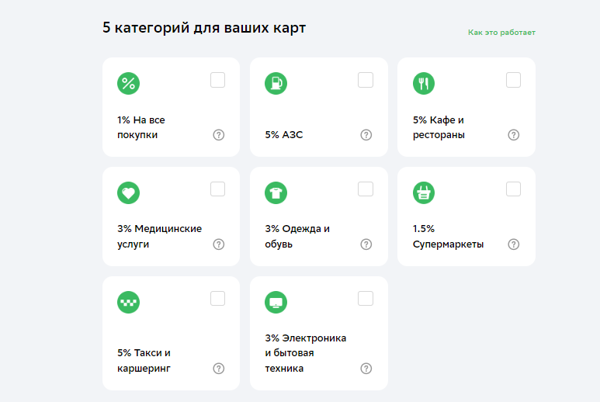This screenshot has height=402, width=600.
Task: Click the t-shirt clothing category icon
Action: (276, 193)
